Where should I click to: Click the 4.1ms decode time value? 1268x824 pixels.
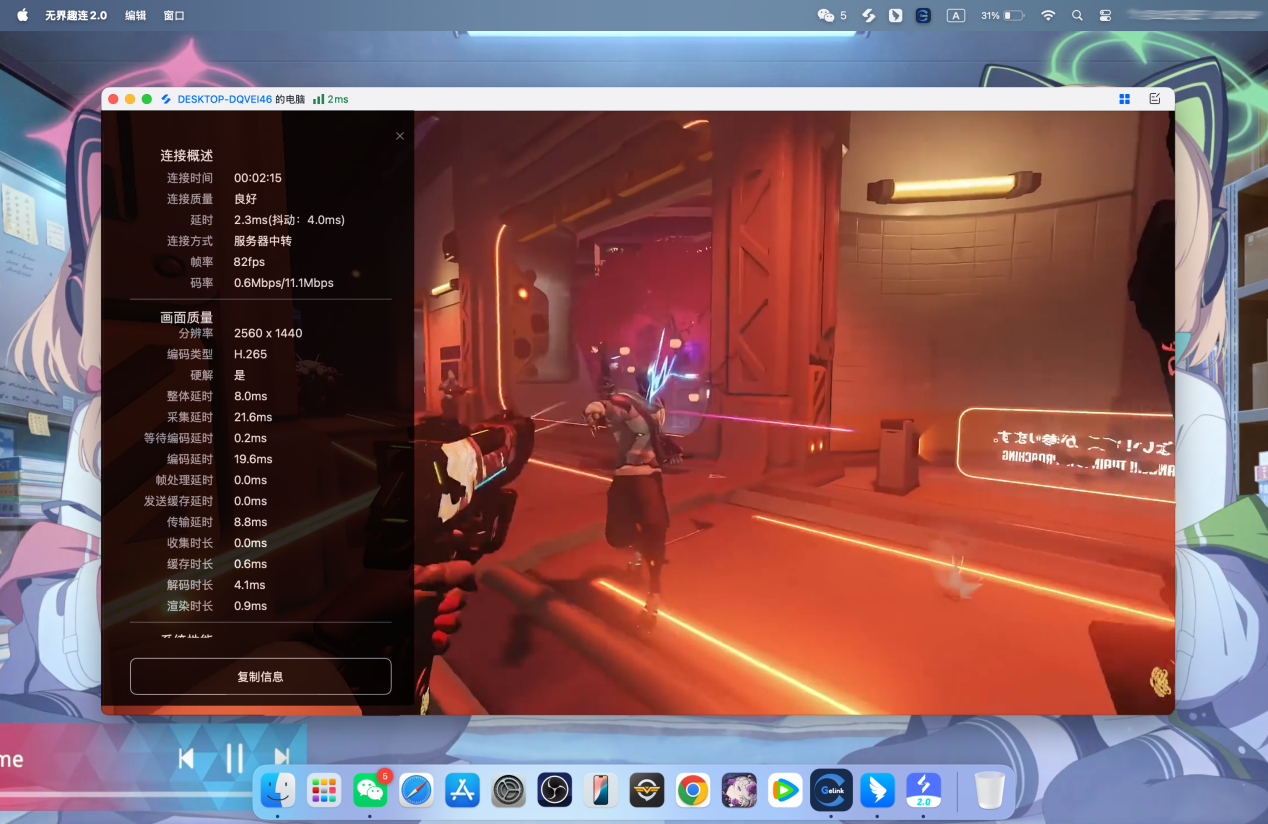pos(250,585)
